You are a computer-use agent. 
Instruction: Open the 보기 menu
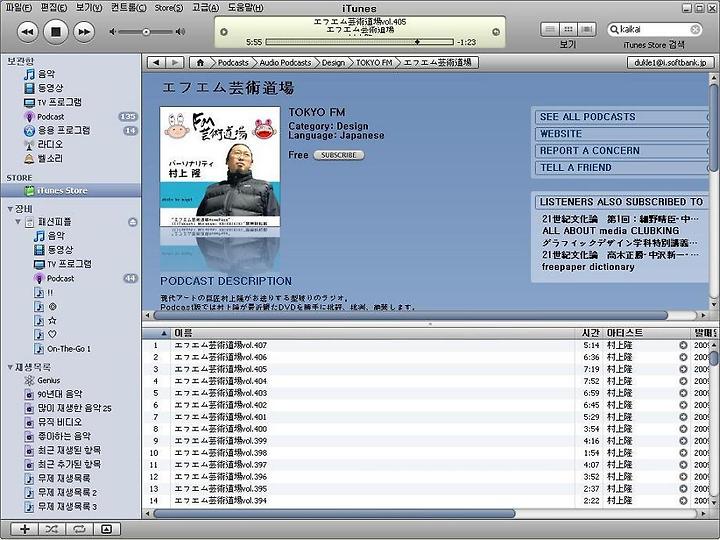(89, 7)
